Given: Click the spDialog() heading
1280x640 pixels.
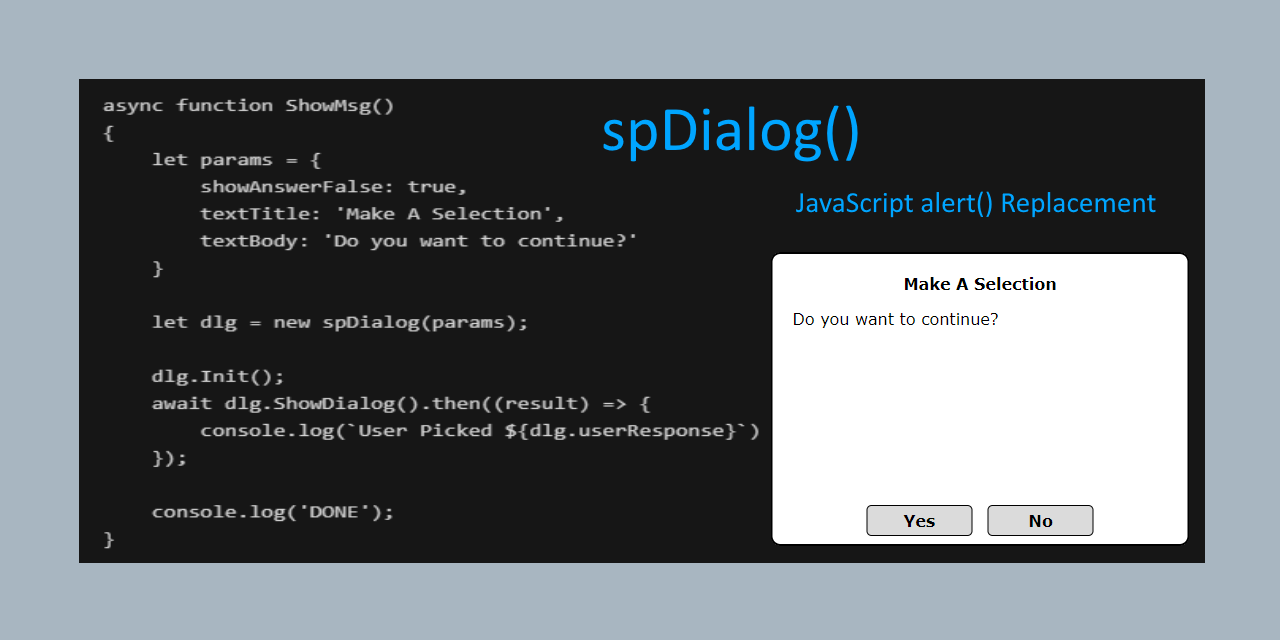Looking at the screenshot, I should pyautogui.click(x=731, y=130).
